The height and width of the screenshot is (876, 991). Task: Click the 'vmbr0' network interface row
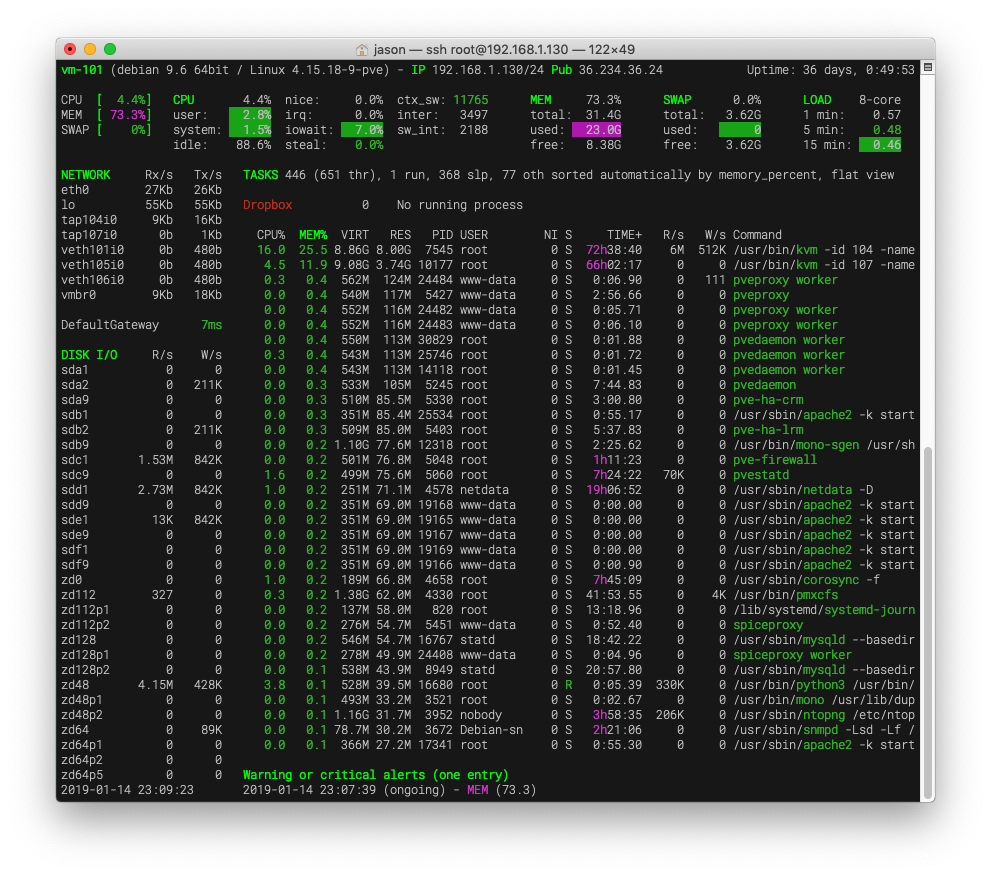coord(142,295)
